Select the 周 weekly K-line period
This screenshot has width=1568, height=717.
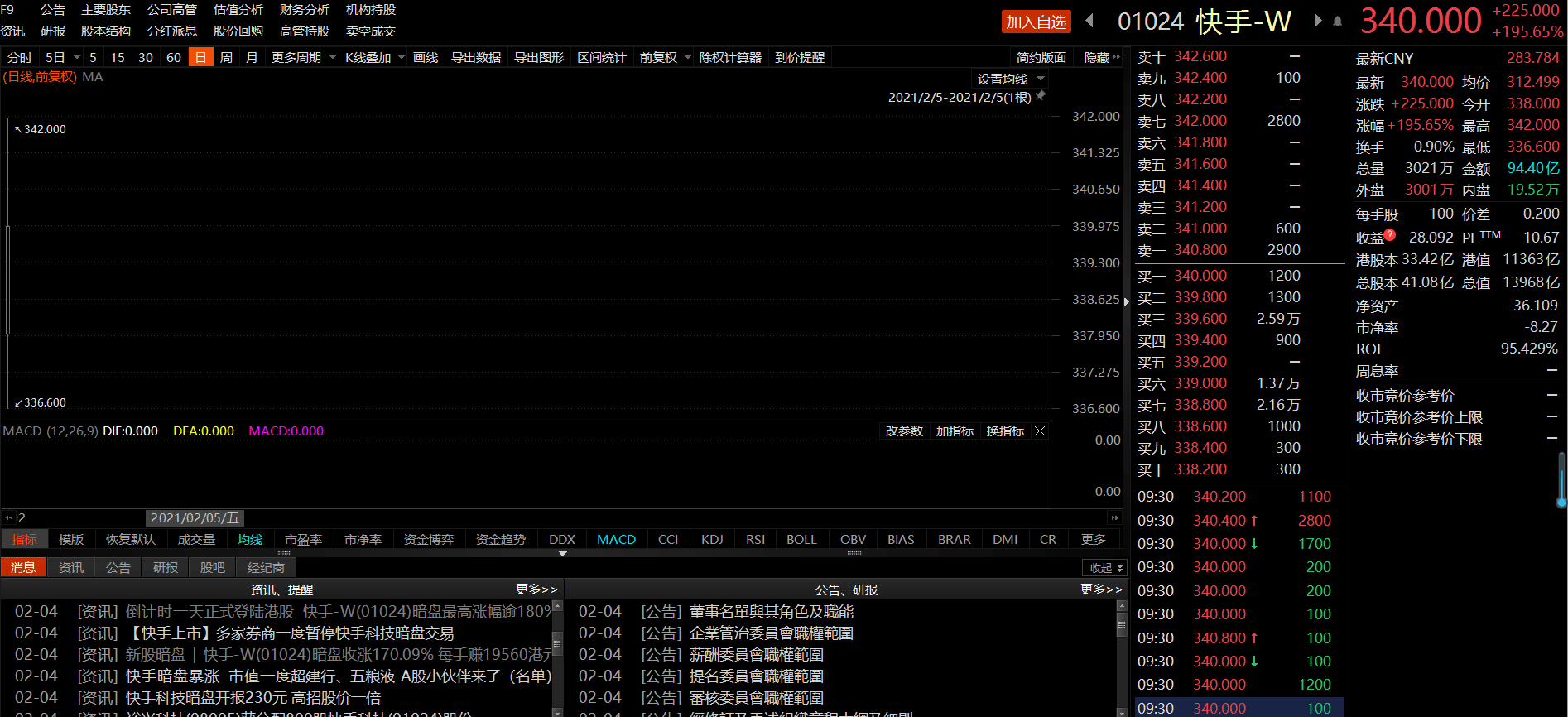point(226,57)
